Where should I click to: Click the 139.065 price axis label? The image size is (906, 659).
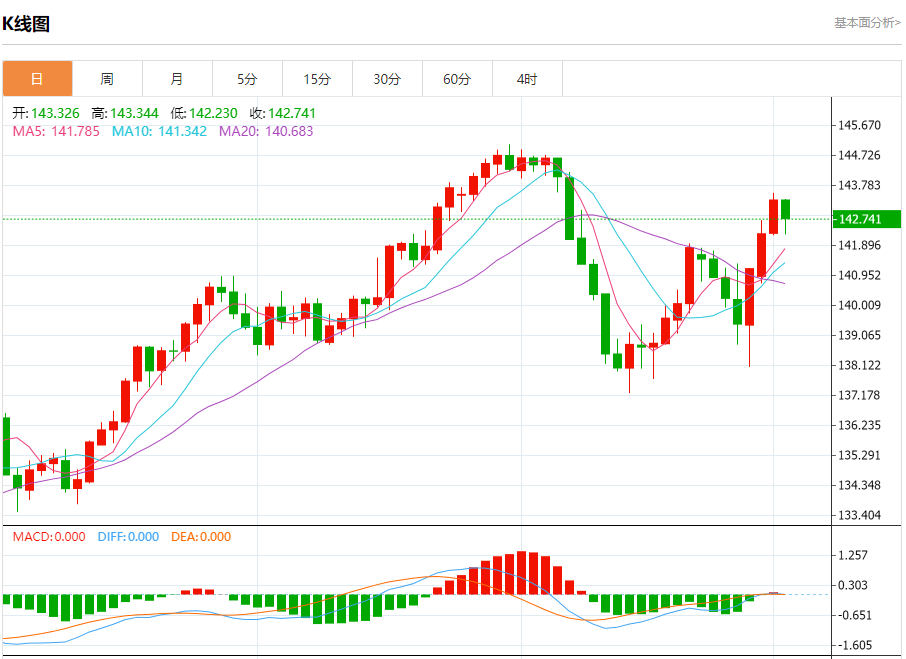859,335
